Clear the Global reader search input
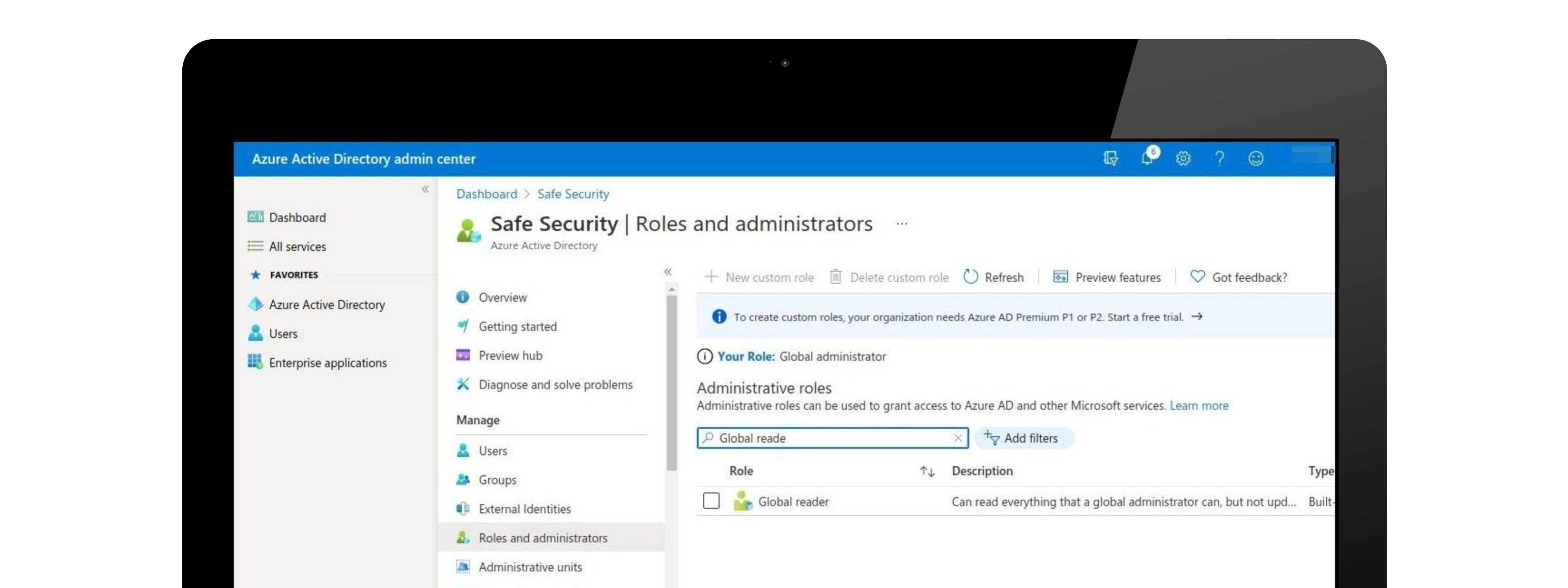1568x588 pixels. tap(957, 438)
